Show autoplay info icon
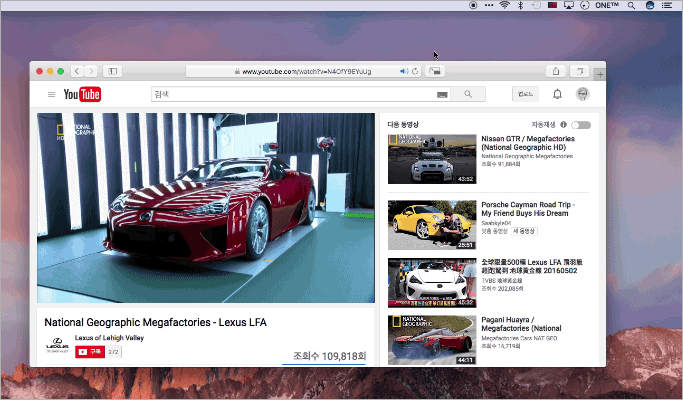683x400 pixels. point(563,125)
